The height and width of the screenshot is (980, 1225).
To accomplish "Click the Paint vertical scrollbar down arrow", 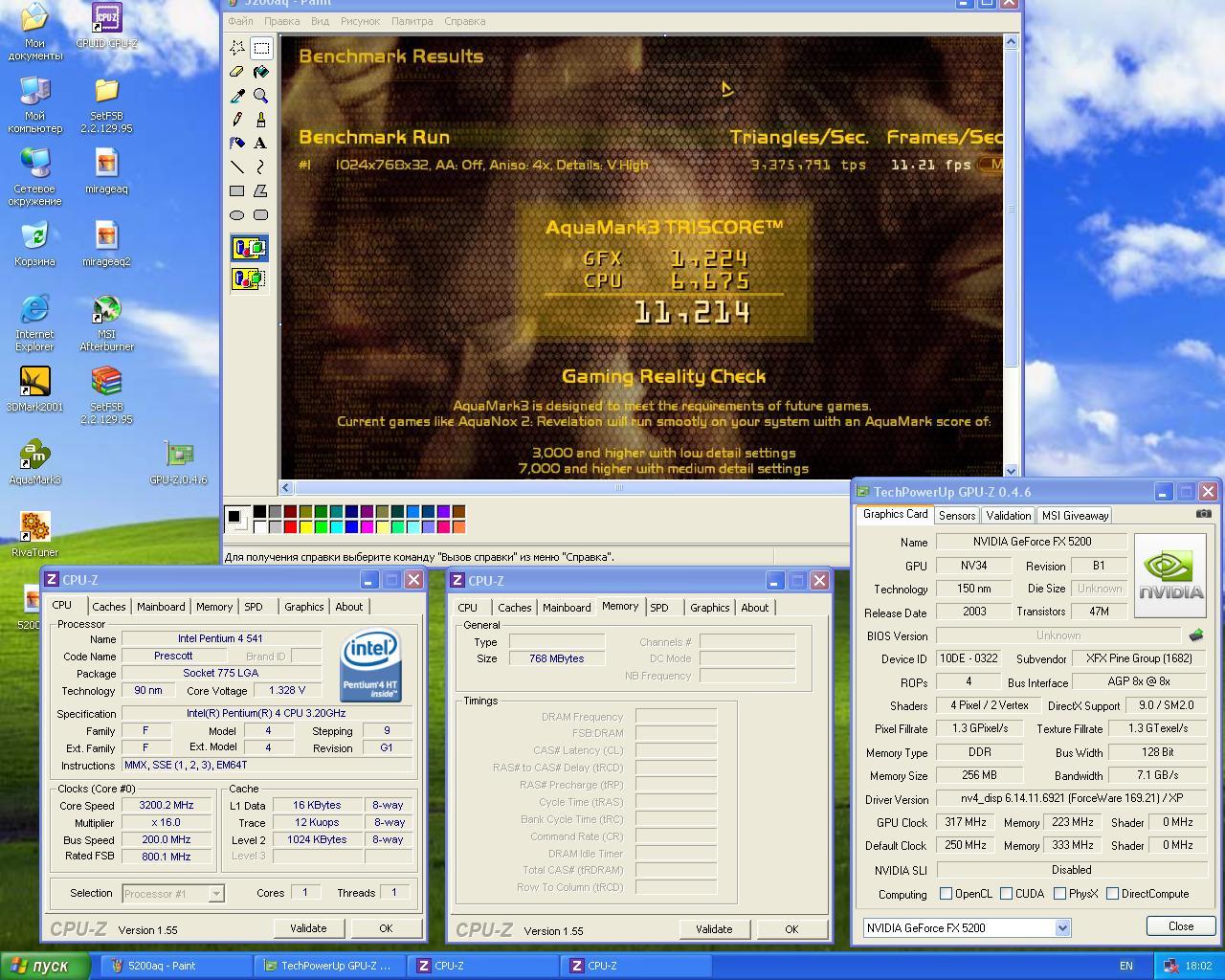I will (x=1012, y=471).
